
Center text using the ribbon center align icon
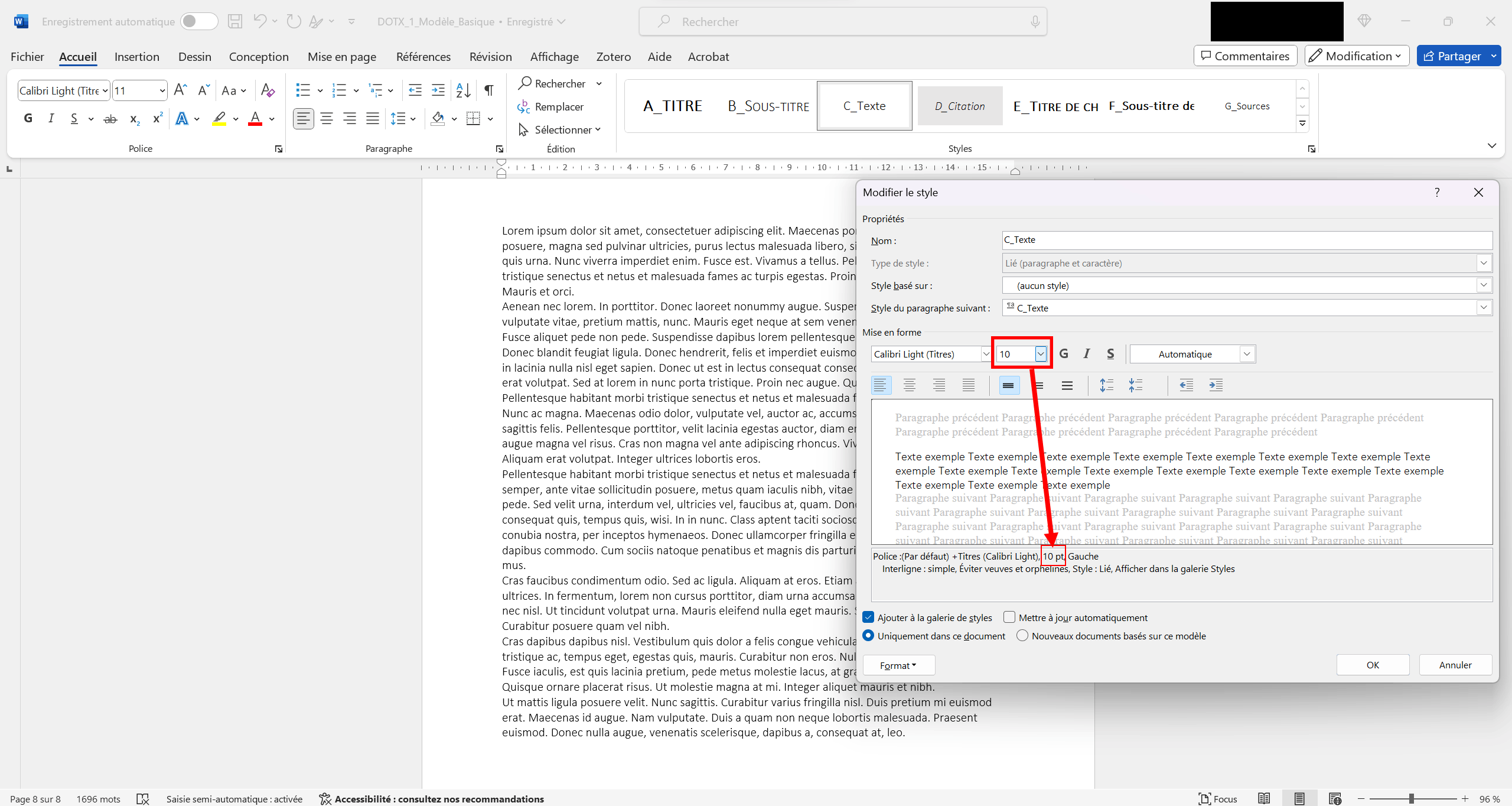(x=327, y=119)
